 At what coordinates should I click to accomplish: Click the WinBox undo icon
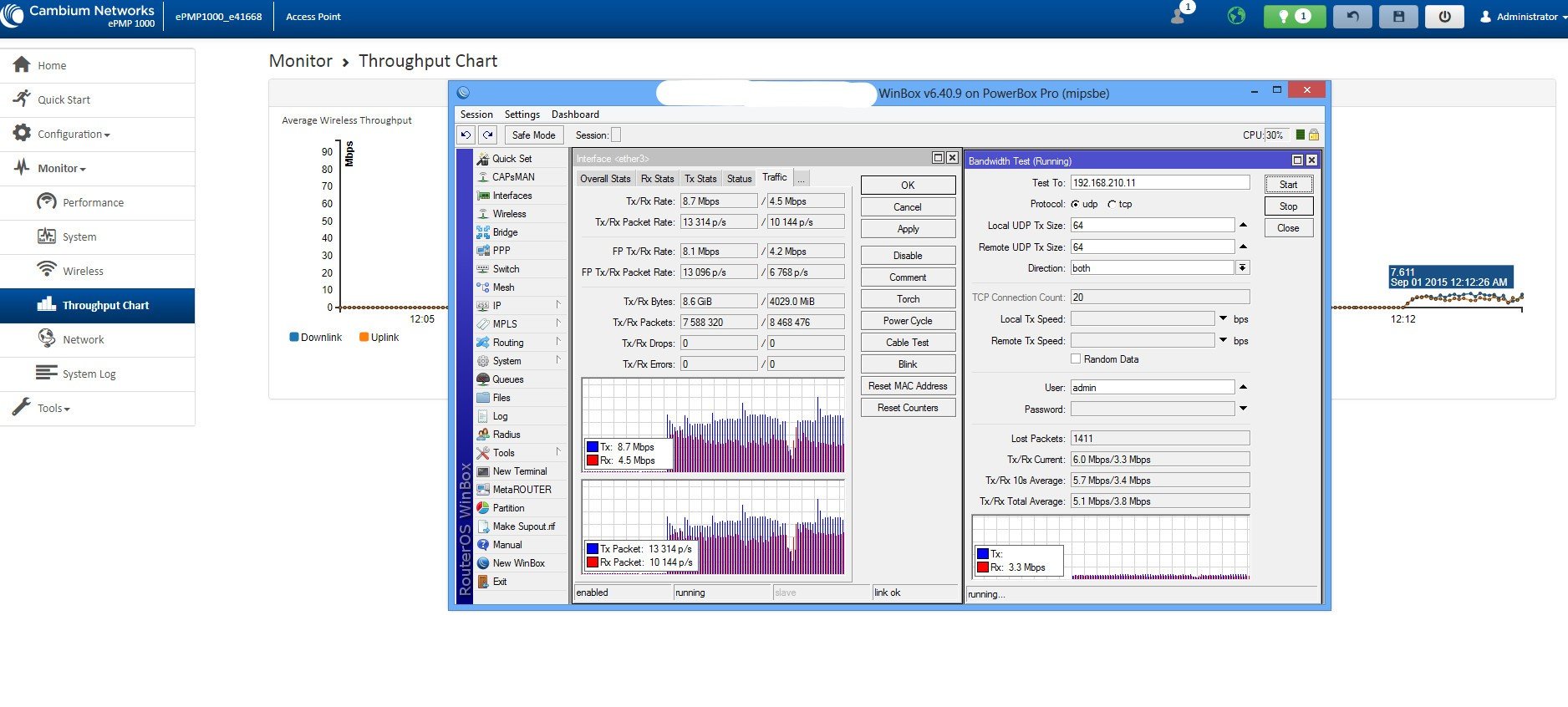(x=466, y=135)
